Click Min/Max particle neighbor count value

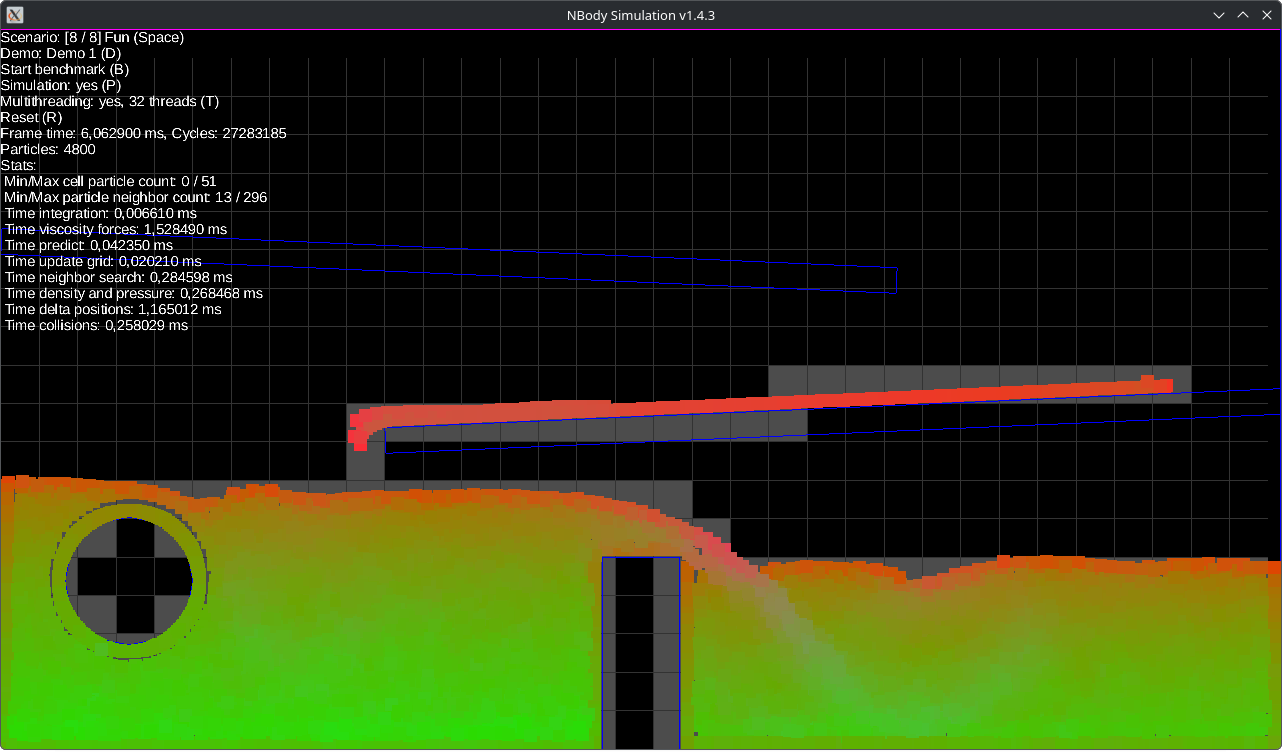pos(136,198)
